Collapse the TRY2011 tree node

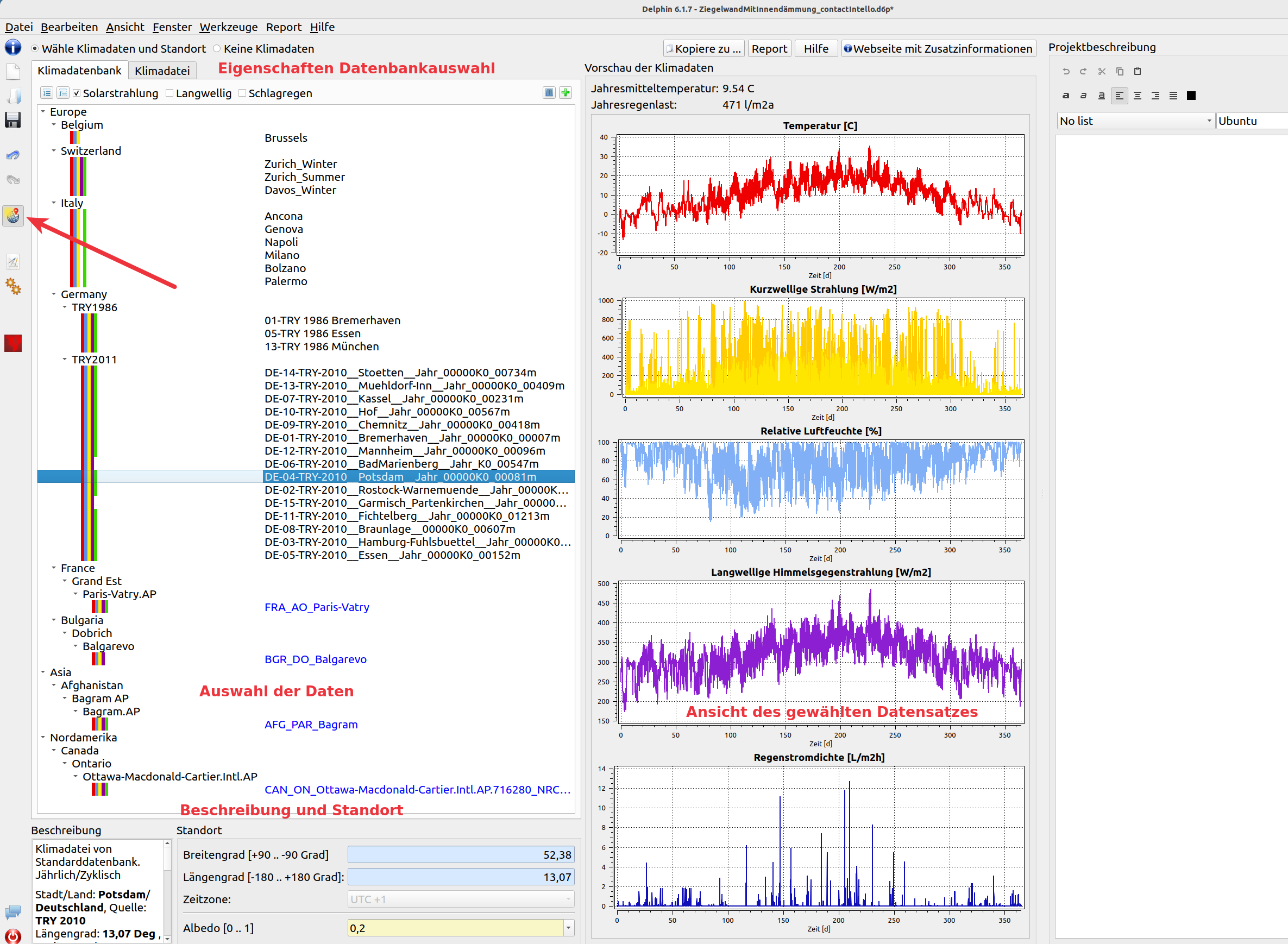(x=65, y=360)
